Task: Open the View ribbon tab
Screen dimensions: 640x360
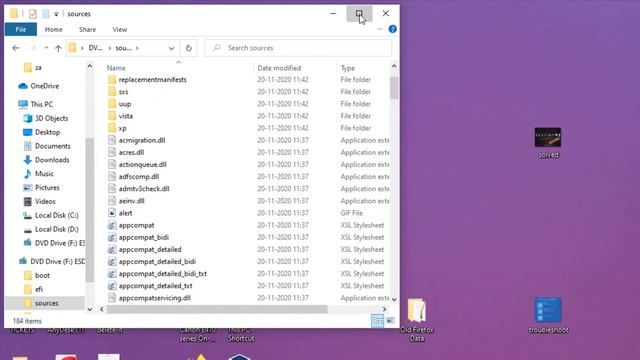Action: click(x=120, y=29)
